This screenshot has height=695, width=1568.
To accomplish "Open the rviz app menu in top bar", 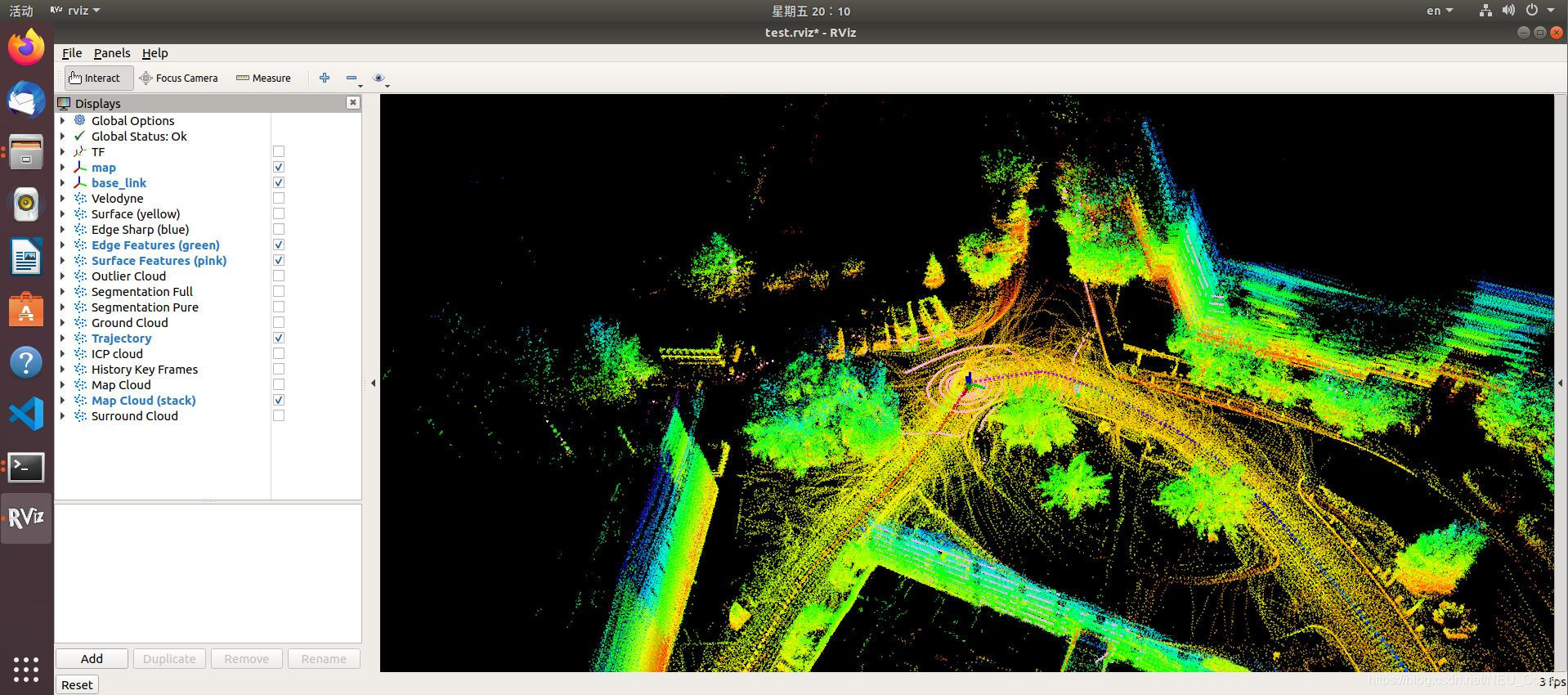I will (75, 11).
